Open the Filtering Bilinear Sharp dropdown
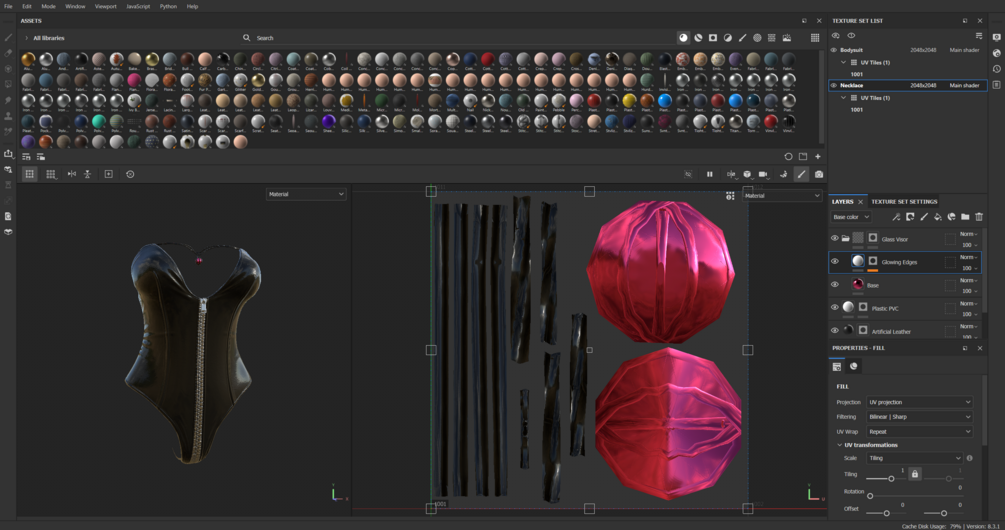The image size is (1005, 530). click(920, 417)
